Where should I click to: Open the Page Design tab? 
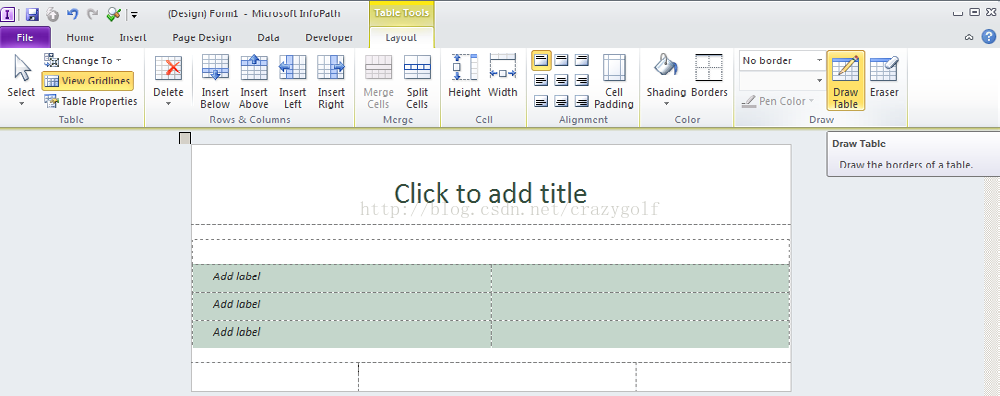point(202,38)
